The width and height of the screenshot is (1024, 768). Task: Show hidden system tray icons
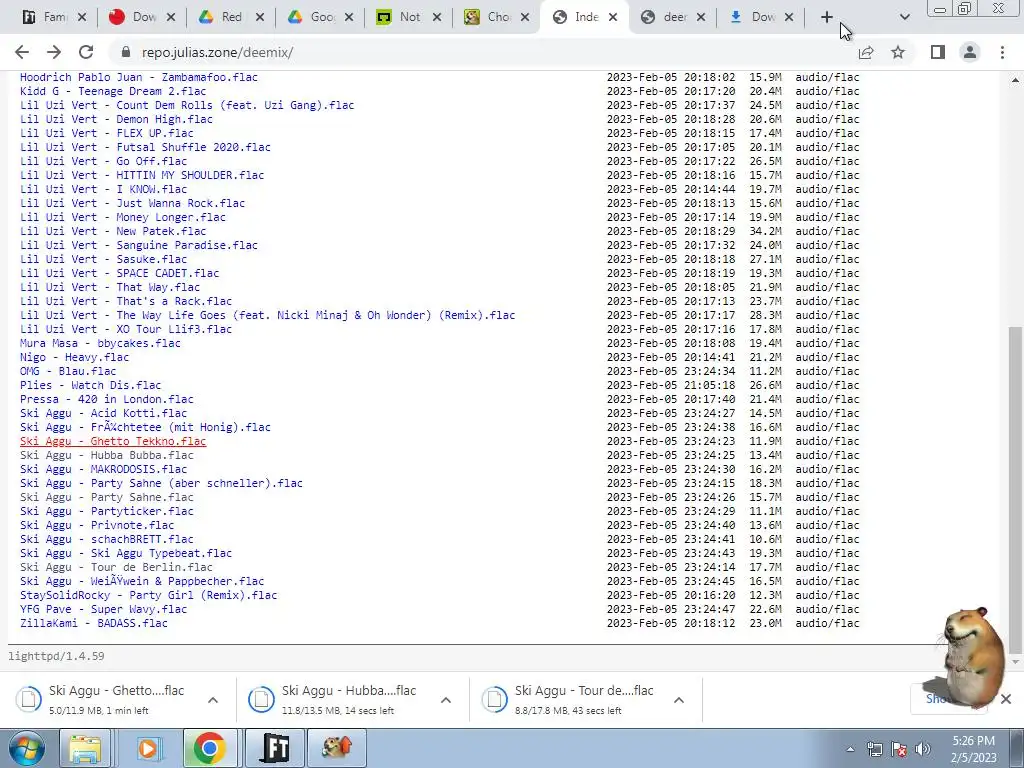pyautogui.click(x=850, y=749)
